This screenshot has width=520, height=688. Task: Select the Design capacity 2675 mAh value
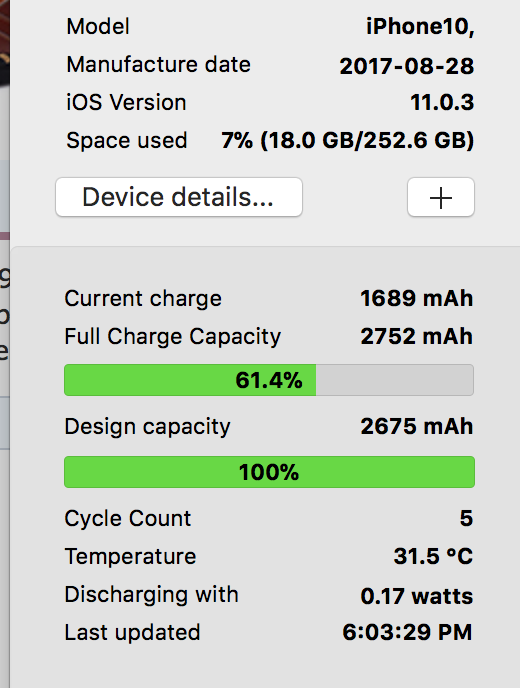tap(416, 426)
